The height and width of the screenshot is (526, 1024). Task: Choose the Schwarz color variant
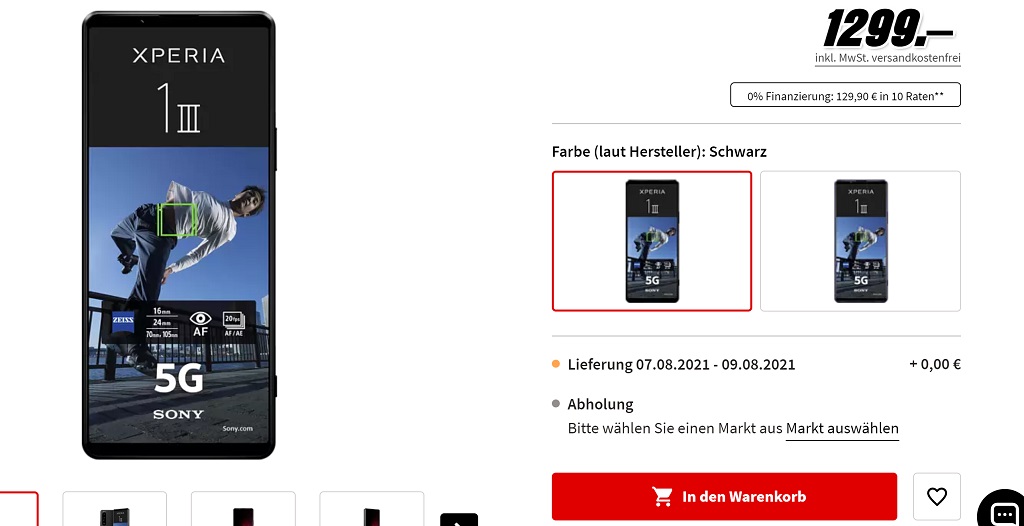[x=652, y=241]
